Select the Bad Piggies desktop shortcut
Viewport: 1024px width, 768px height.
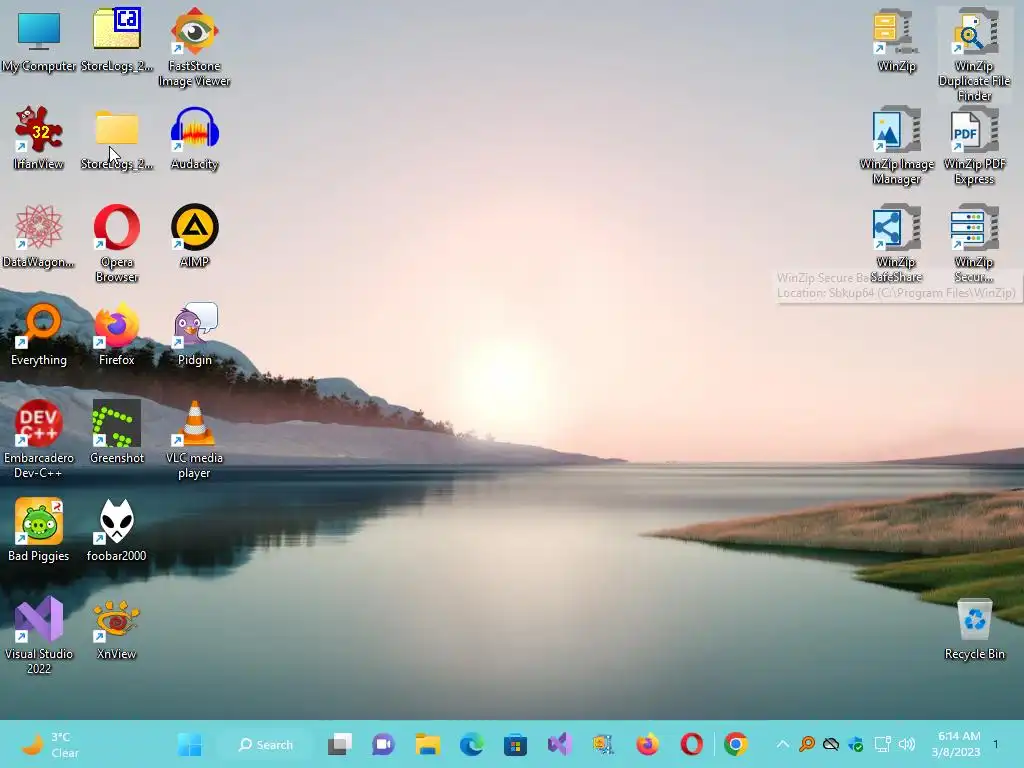(x=39, y=530)
